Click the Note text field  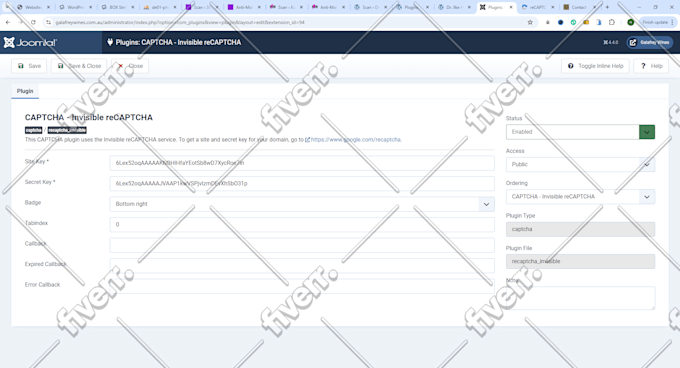coord(580,298)
